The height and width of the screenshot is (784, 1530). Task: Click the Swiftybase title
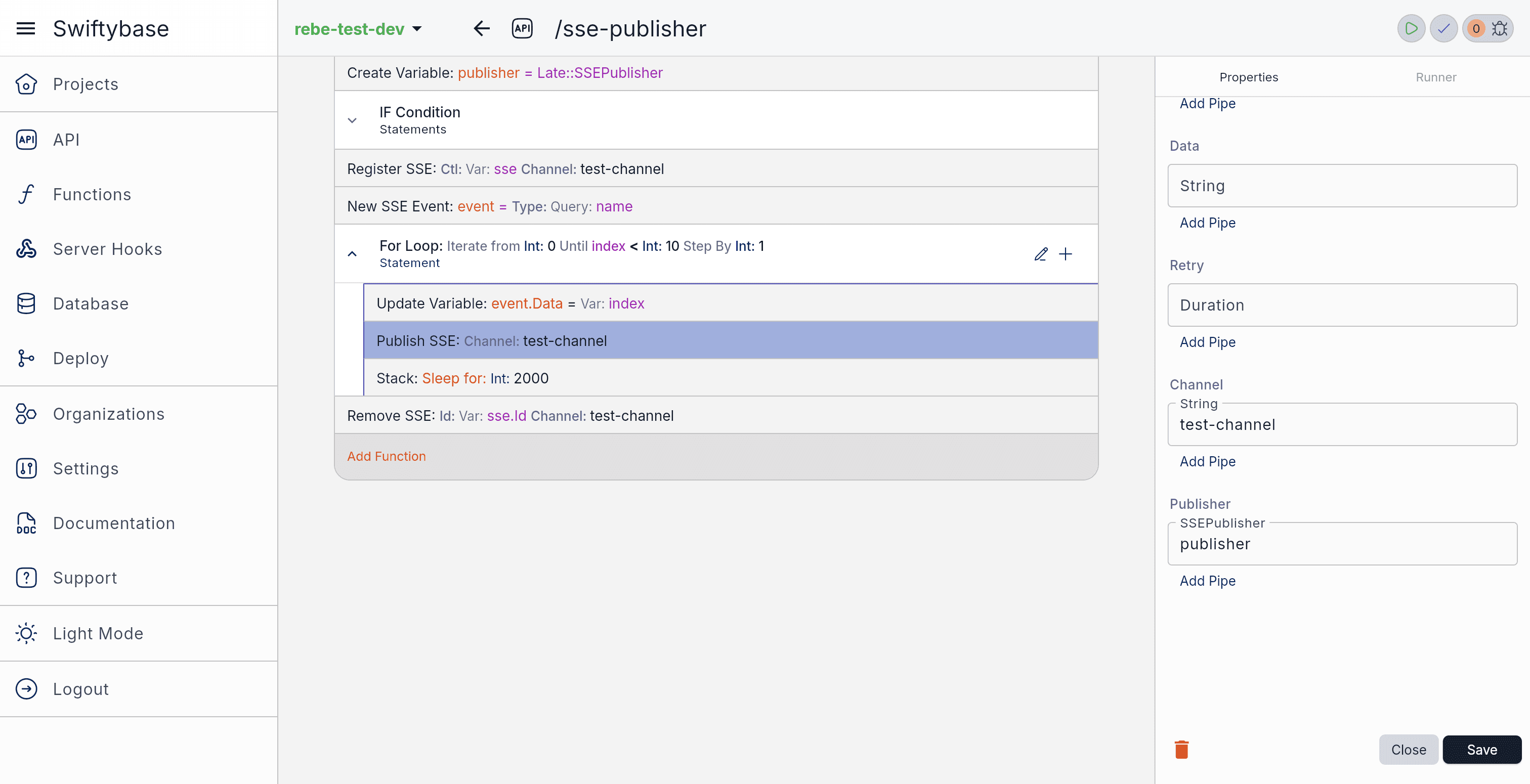pyautogui.click(x=111, y=28)
